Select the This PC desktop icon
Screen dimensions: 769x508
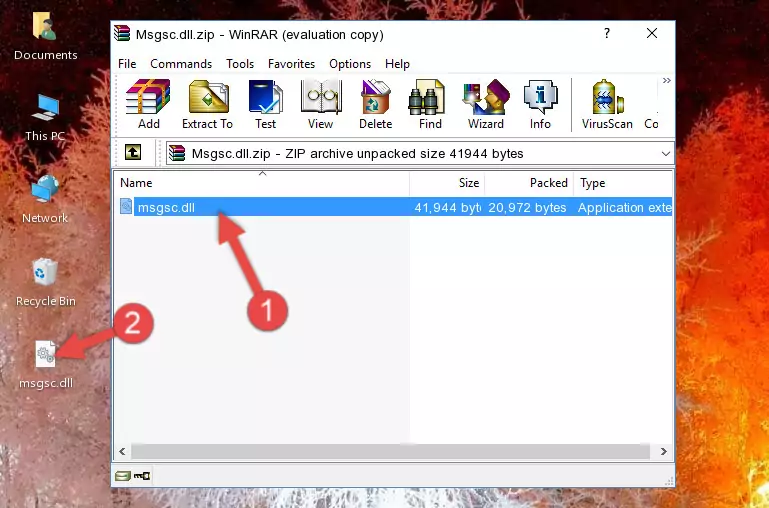click(x=45, y=118)
